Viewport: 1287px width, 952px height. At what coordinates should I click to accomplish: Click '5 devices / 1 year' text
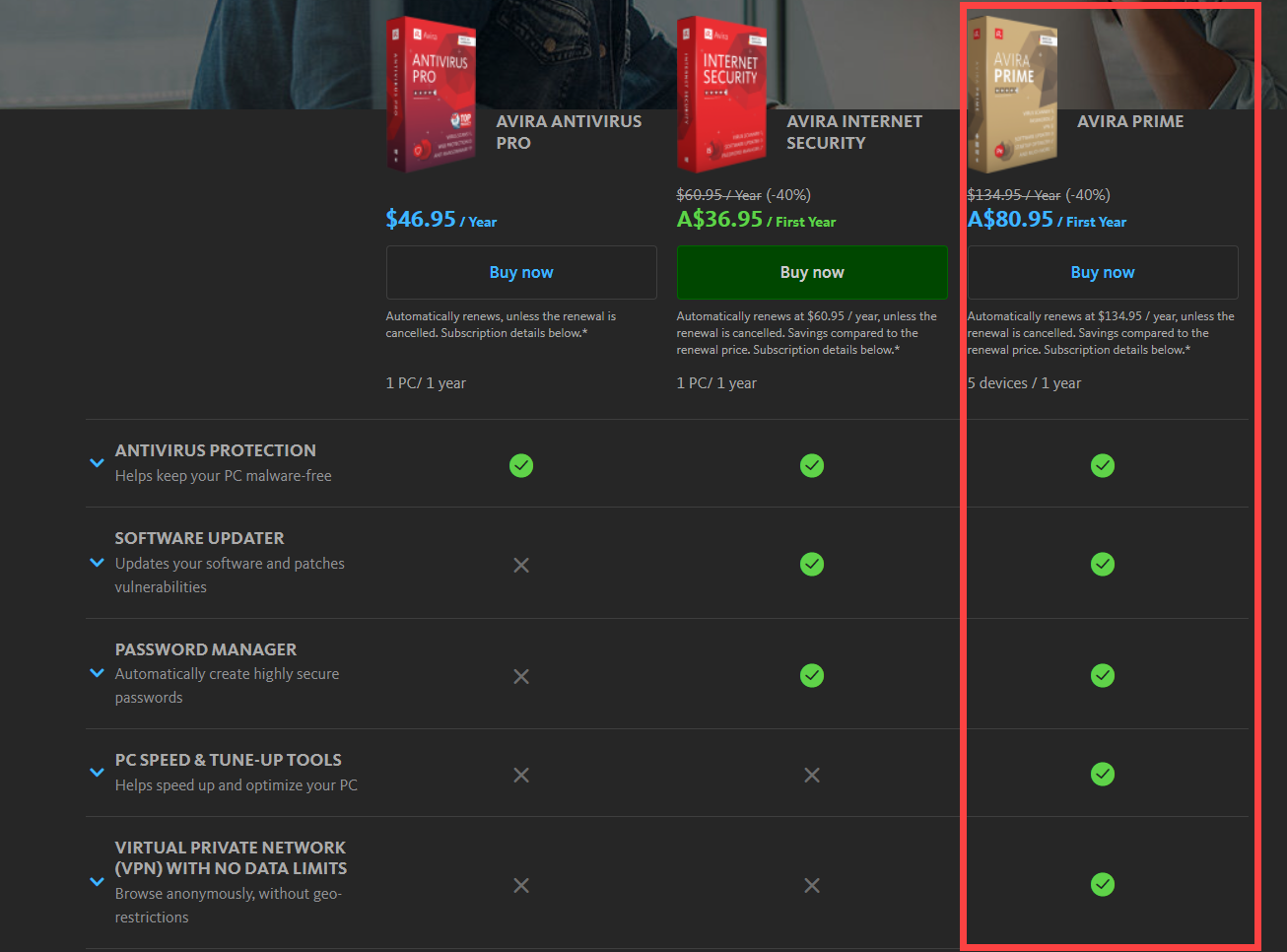[x=1024, y=383]
